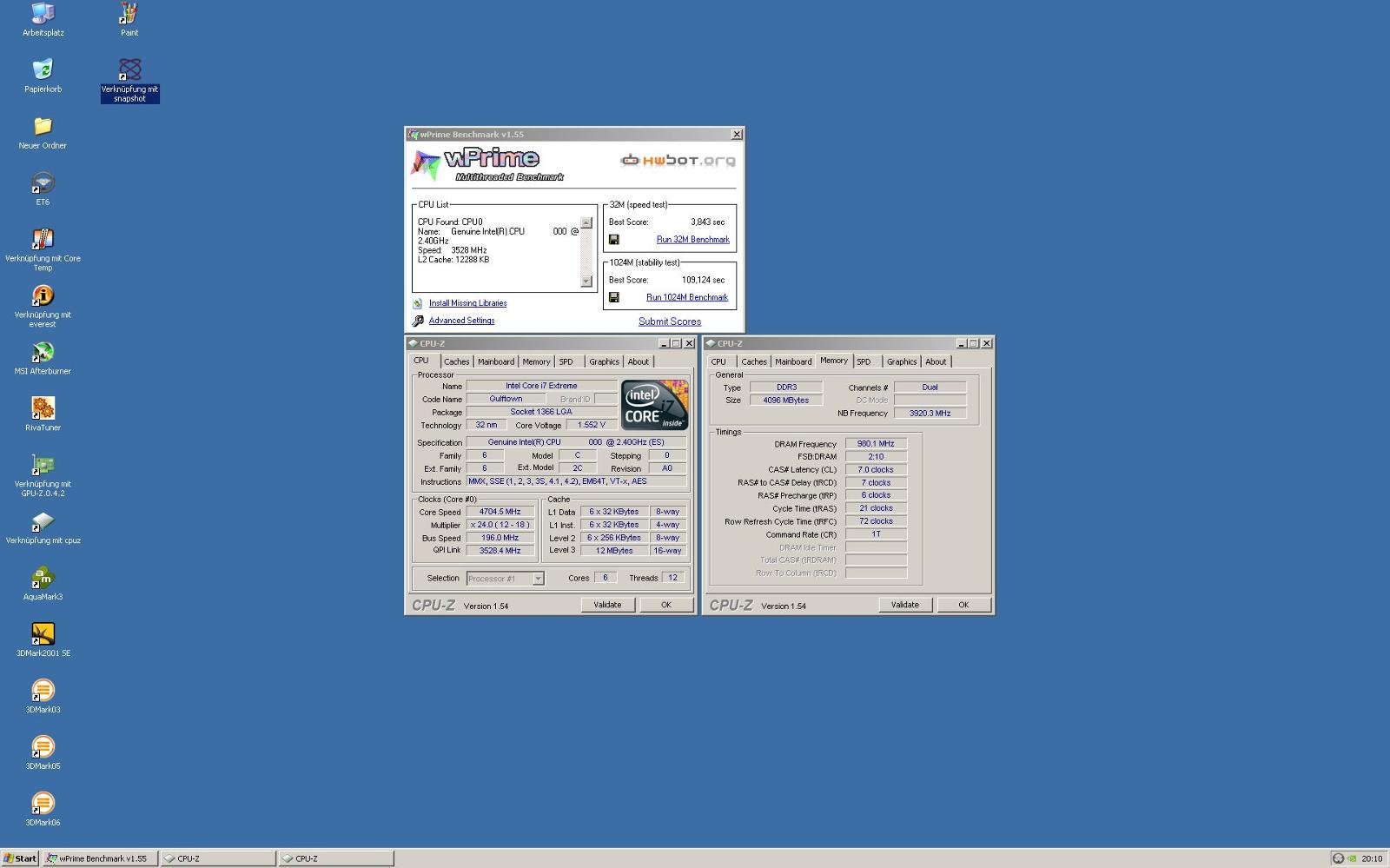The height and width of the screenshot is (868, 1390).
Task: Click the Core Voltage 1.552 V field
Action: (x=592, y=425)
